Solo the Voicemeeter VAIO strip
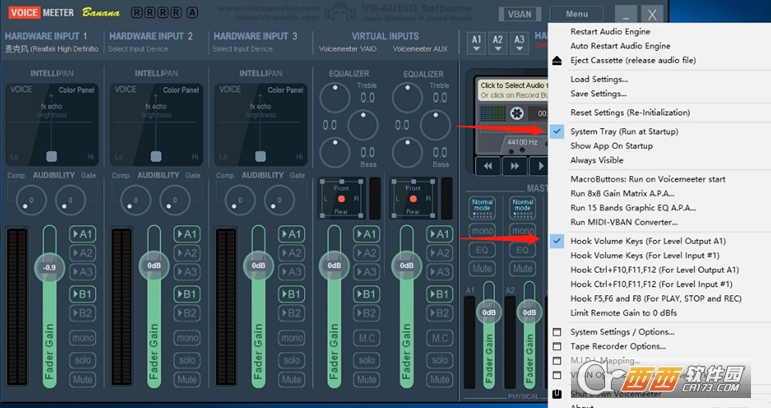Image resolution: width=771 pixels, height=408 pixels. coord(366,360)
